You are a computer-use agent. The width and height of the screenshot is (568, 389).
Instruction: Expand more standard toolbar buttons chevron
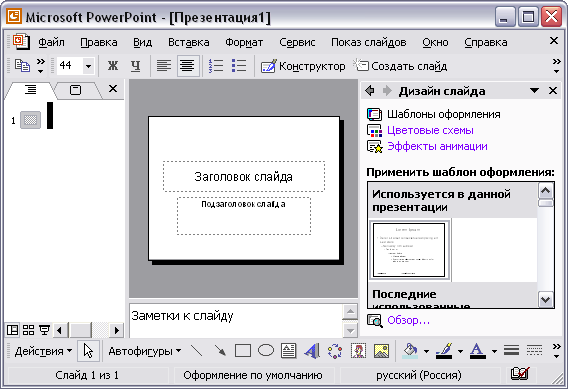click(x=41, y=66)
